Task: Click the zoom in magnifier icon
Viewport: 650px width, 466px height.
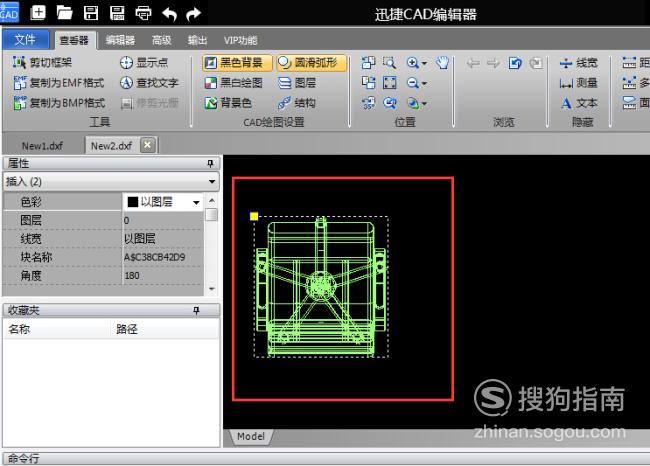Action: [x=412, y=63]
